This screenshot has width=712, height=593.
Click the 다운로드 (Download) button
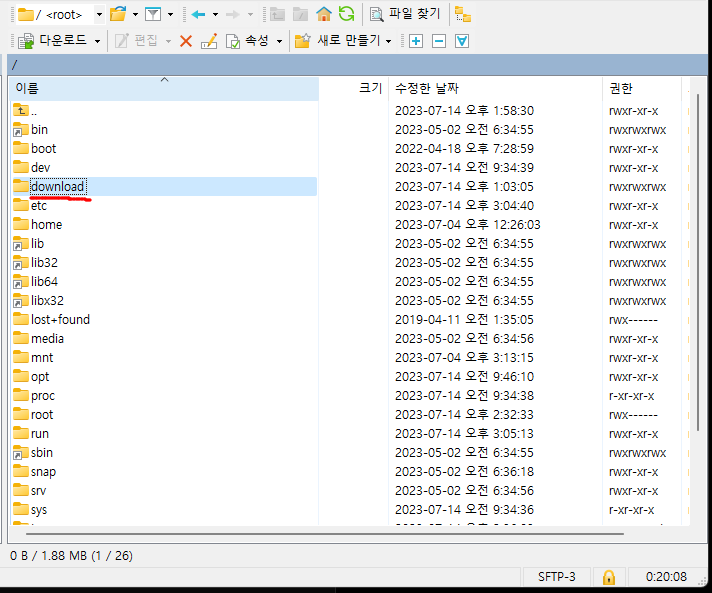point(52,41)
